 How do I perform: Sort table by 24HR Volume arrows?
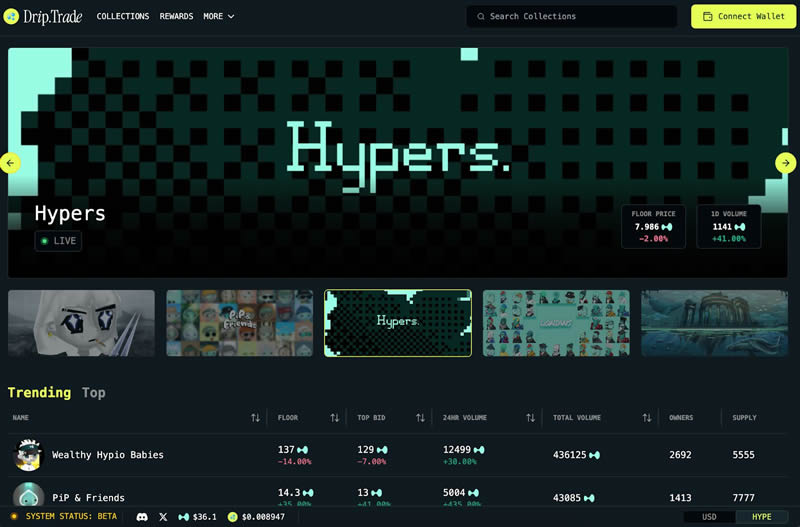pos(530,418)
